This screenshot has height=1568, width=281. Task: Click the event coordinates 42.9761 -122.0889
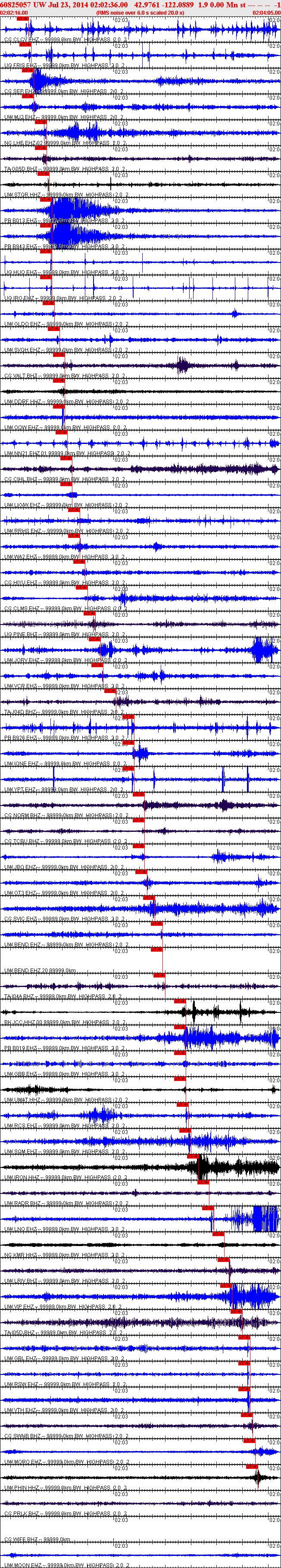[x=164, y=4]
